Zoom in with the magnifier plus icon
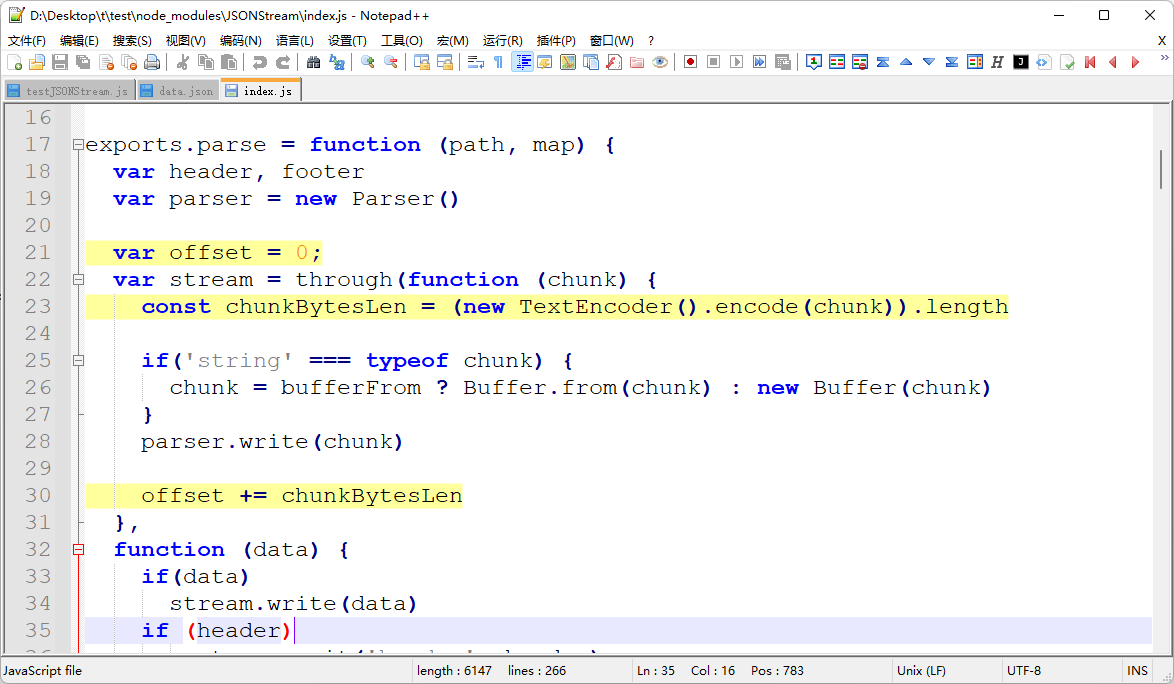 coord(367,62)
